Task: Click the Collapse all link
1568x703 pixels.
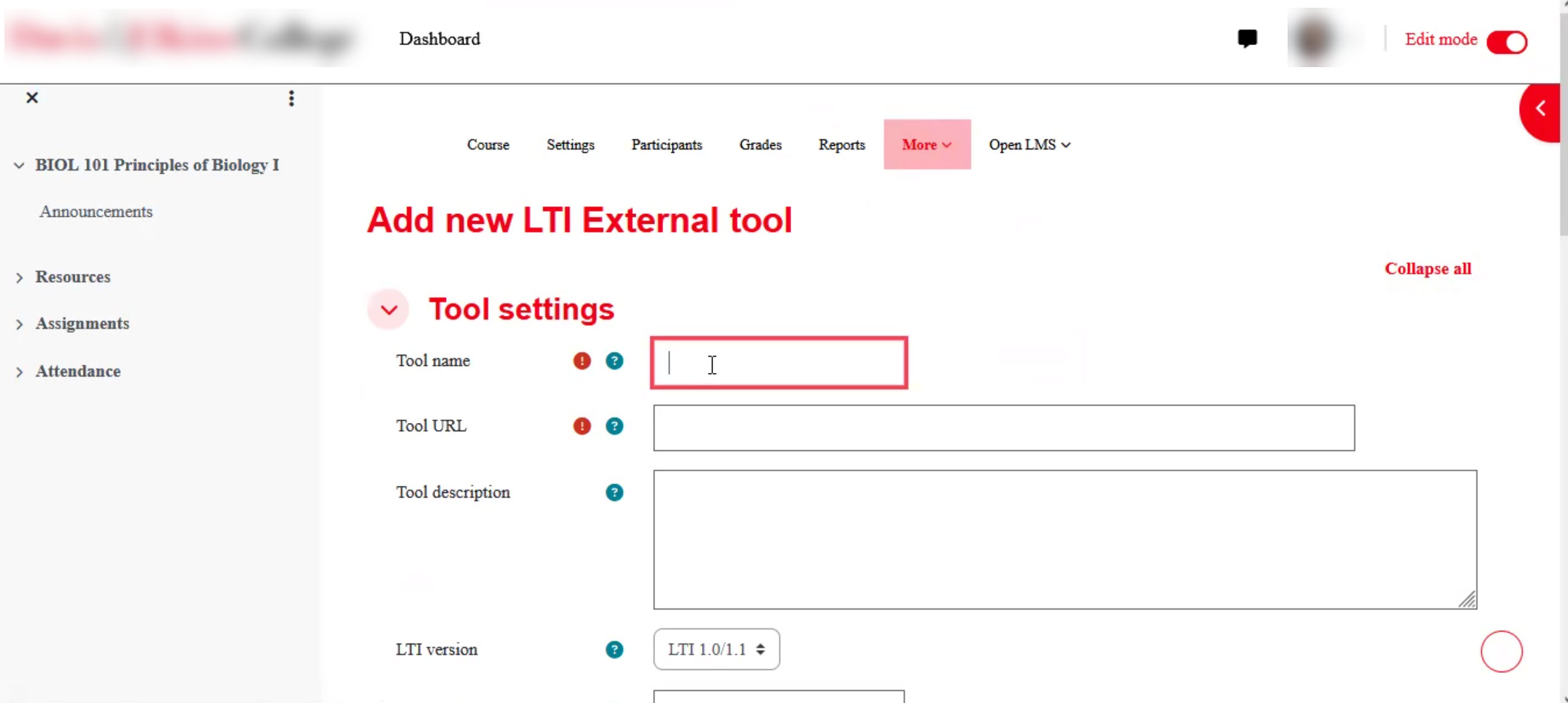Action: point(1427,268)
